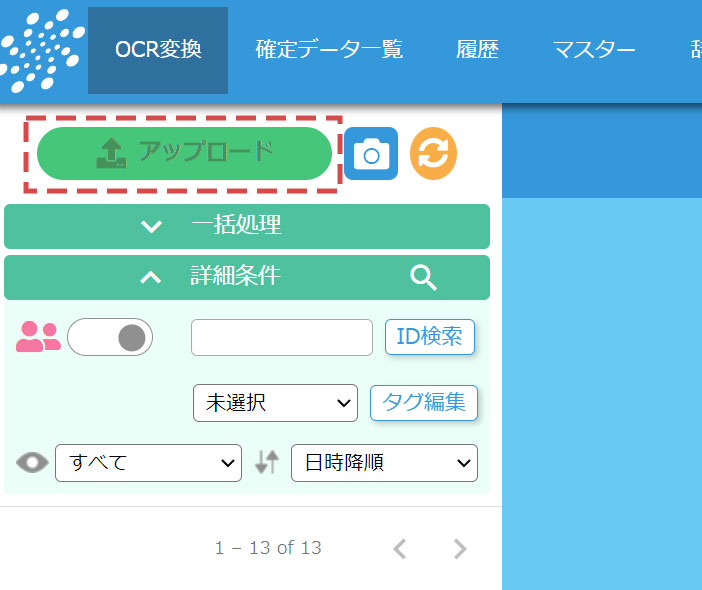Screen dimensions: 702x590
Task: Focus the ID search text field
Action: (281, 337)
